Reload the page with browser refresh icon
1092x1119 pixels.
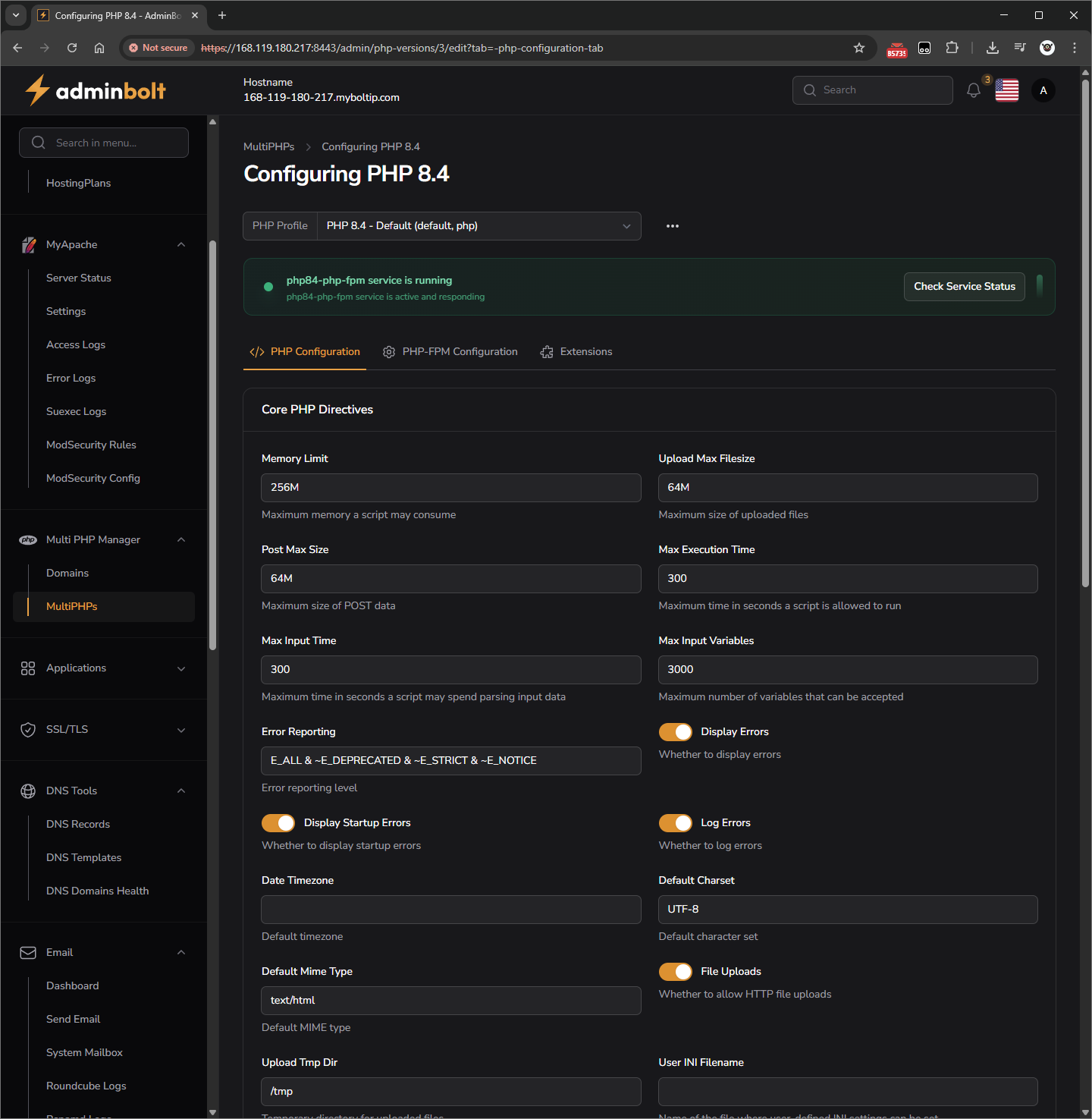(72, 48)
